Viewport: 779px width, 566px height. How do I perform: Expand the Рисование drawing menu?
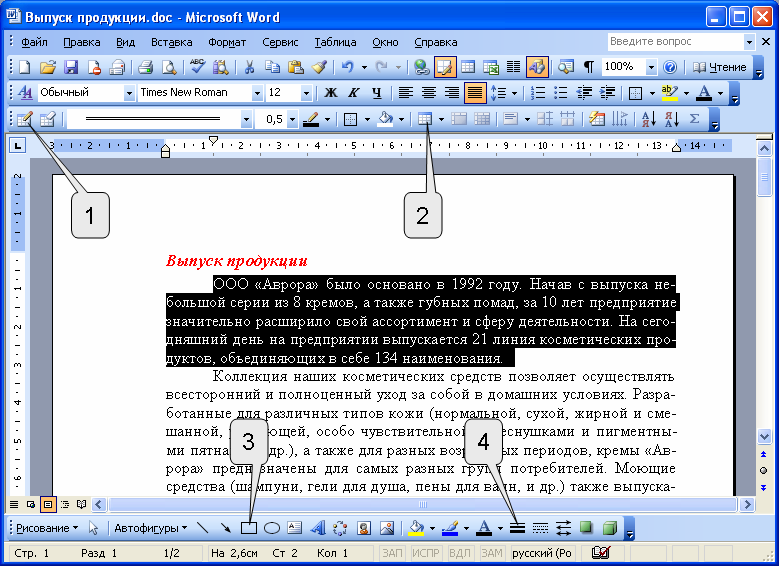coord(47,528)
